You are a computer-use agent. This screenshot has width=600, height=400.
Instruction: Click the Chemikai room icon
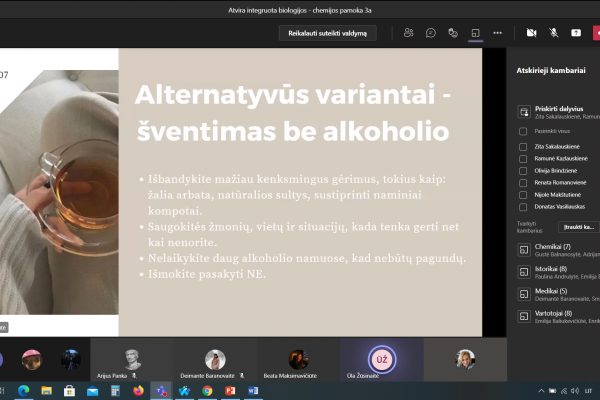[524, 250]
